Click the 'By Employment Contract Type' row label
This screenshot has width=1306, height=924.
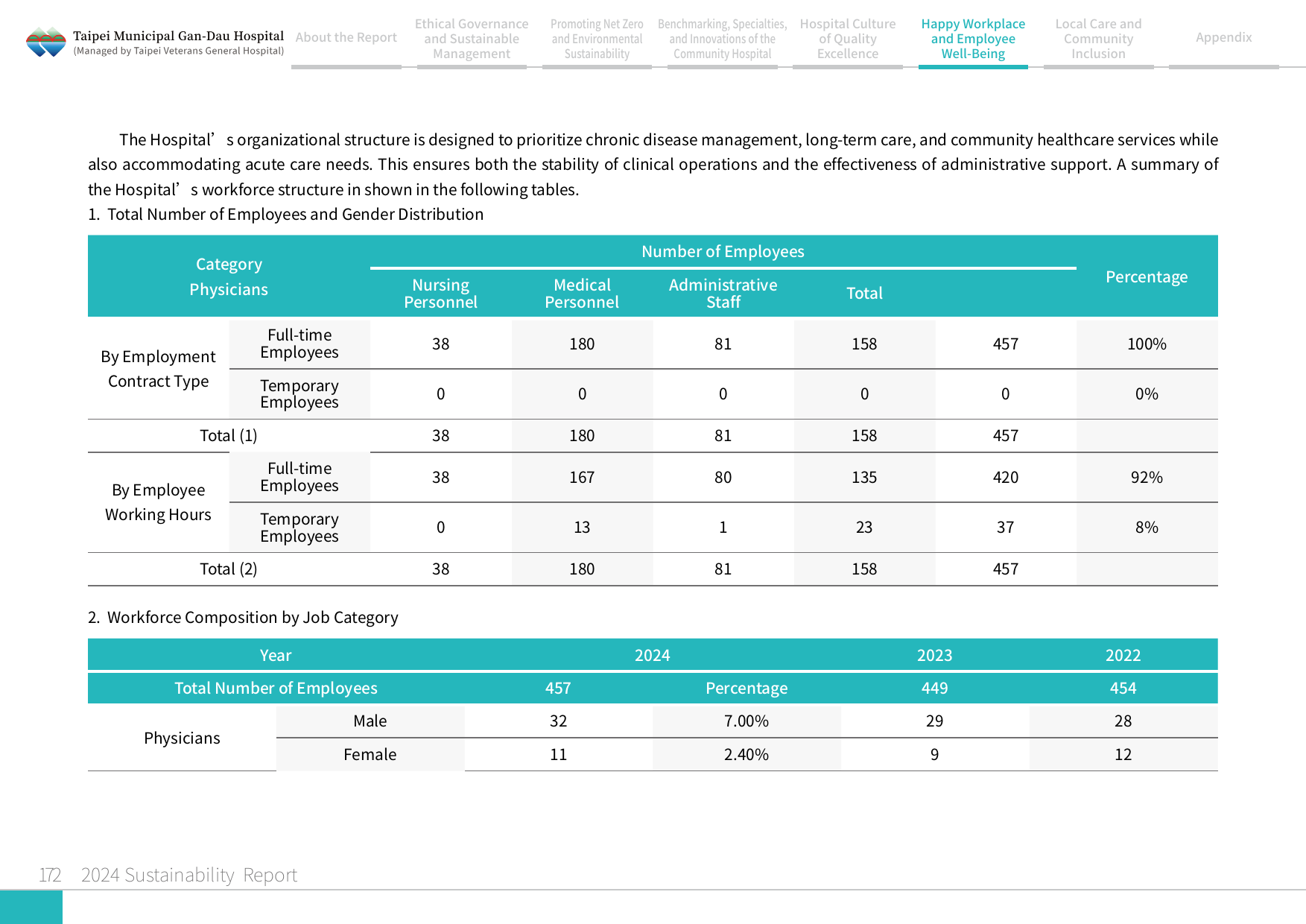pyautogui.click(x=158, y=369)
